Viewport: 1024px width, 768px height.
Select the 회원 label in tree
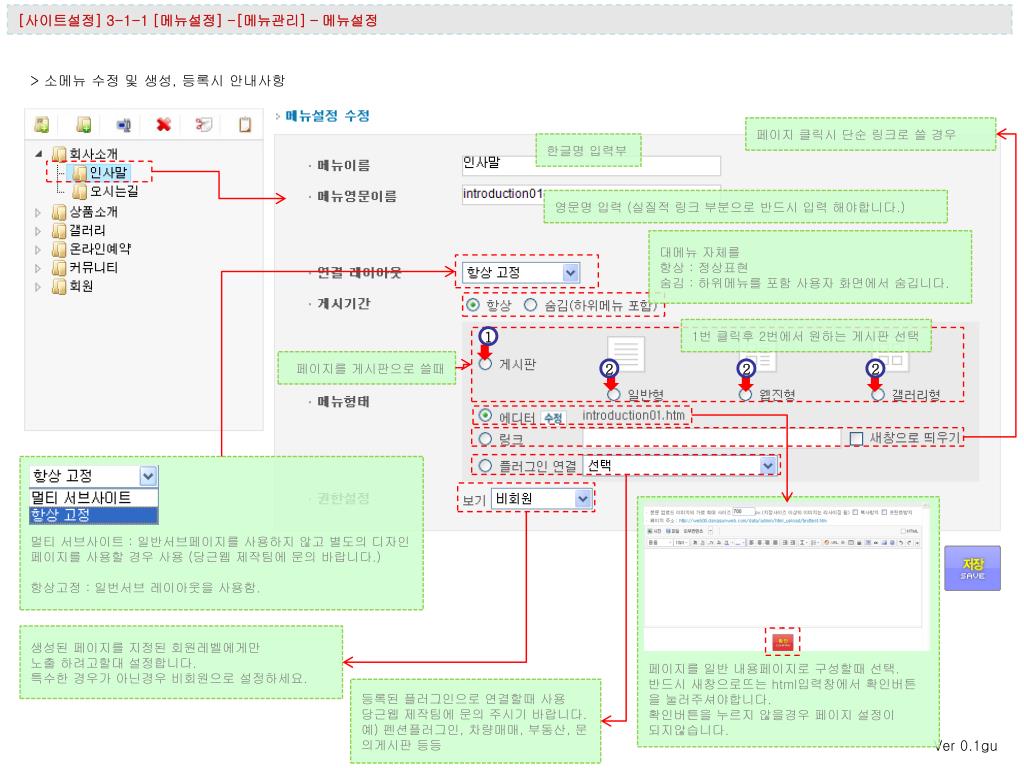(81, 286)
